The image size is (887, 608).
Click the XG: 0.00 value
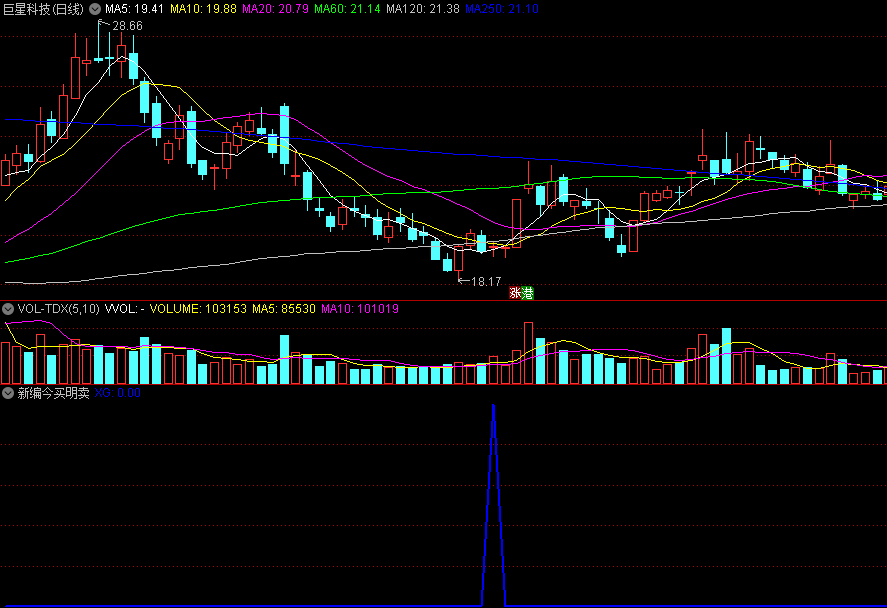tap(118, 393)
